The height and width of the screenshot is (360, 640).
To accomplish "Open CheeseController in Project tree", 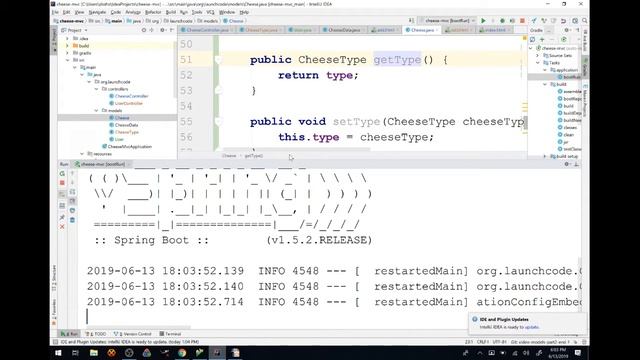I will click(129, 96).
